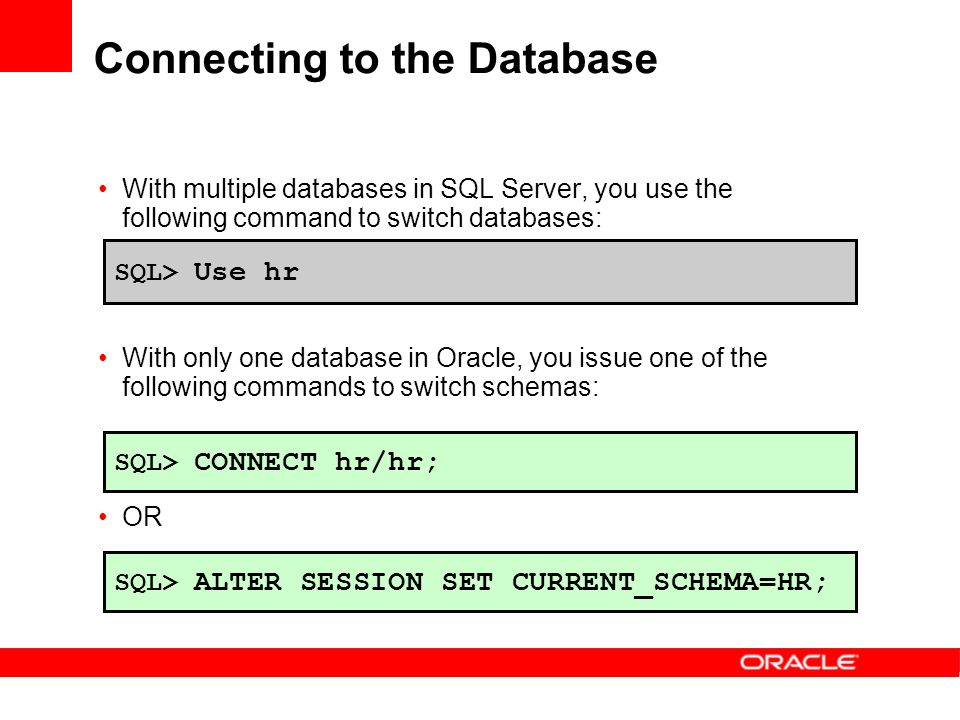Click the red square in top-left corner
Viewport: 960px width, 720px height.
tap(36, 36)
